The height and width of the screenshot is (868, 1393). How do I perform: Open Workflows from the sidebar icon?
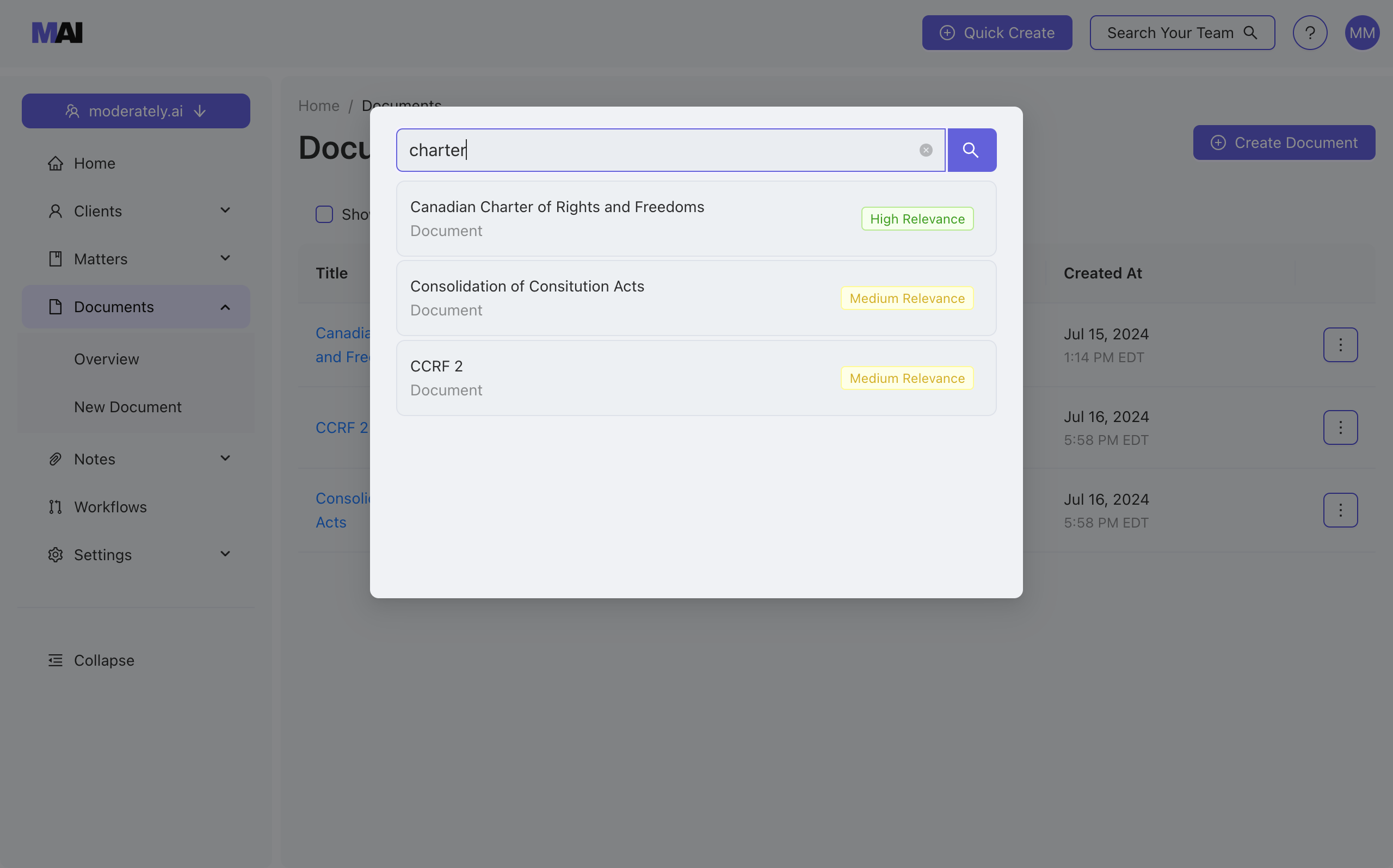[55, 506]
